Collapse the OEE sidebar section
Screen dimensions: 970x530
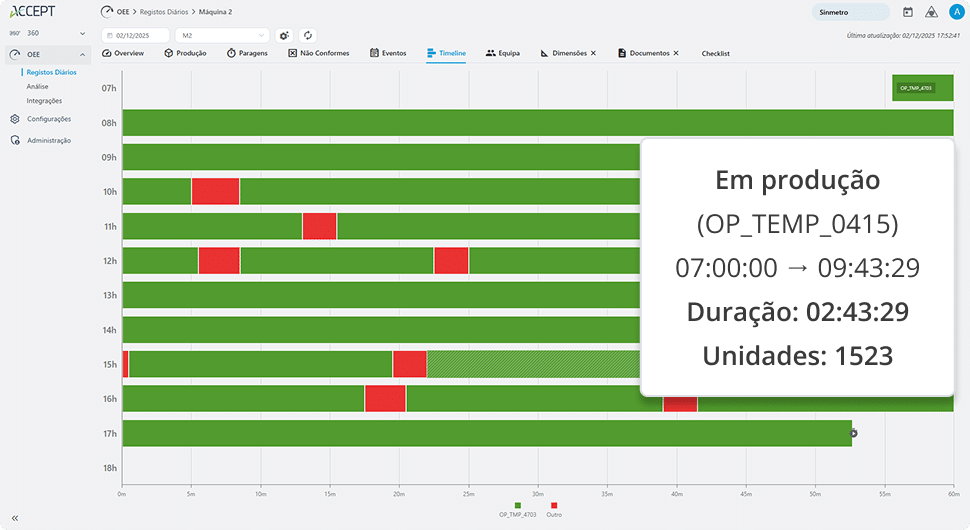82,54
